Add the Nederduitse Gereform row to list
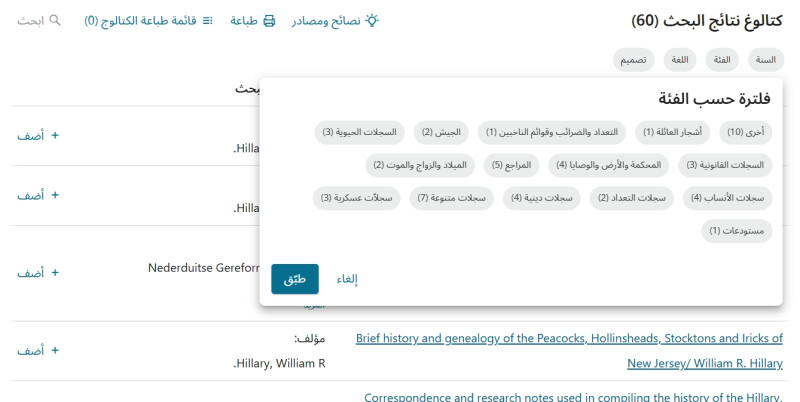This screenshot has height=402, width=800. click(38, 273)
